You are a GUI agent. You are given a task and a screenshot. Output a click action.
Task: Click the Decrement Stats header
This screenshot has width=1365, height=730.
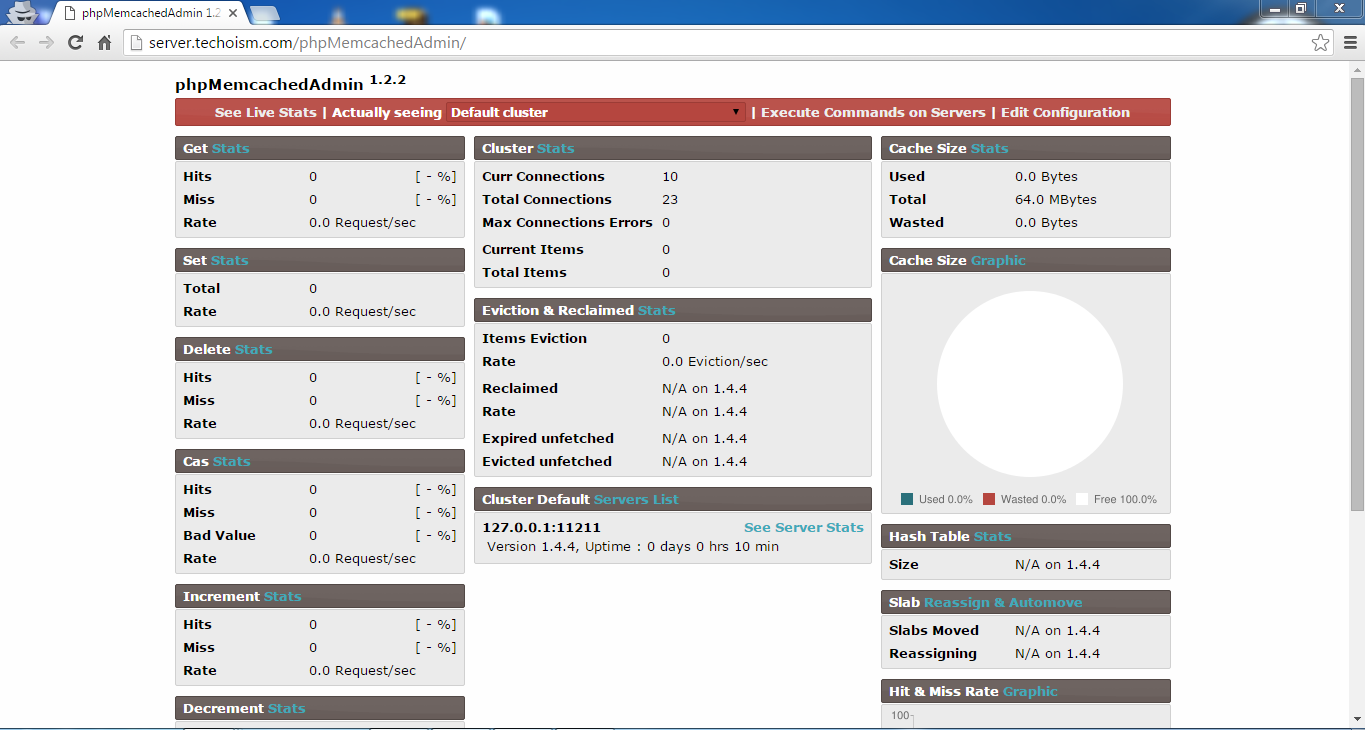[320, 708]
